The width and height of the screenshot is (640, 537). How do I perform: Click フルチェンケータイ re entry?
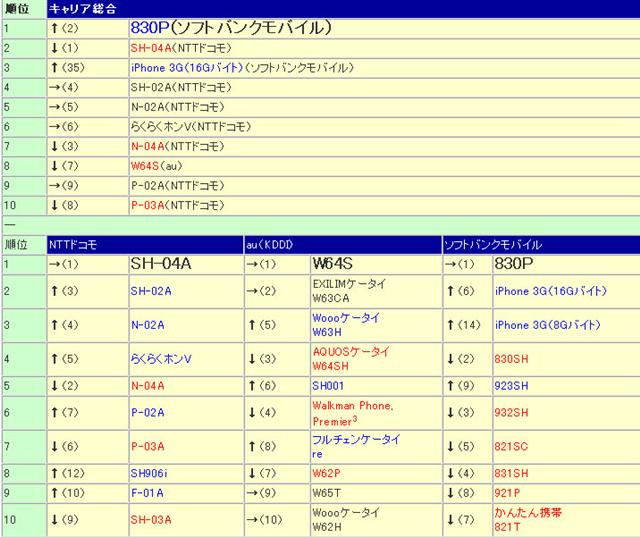[x=356, y=447]
